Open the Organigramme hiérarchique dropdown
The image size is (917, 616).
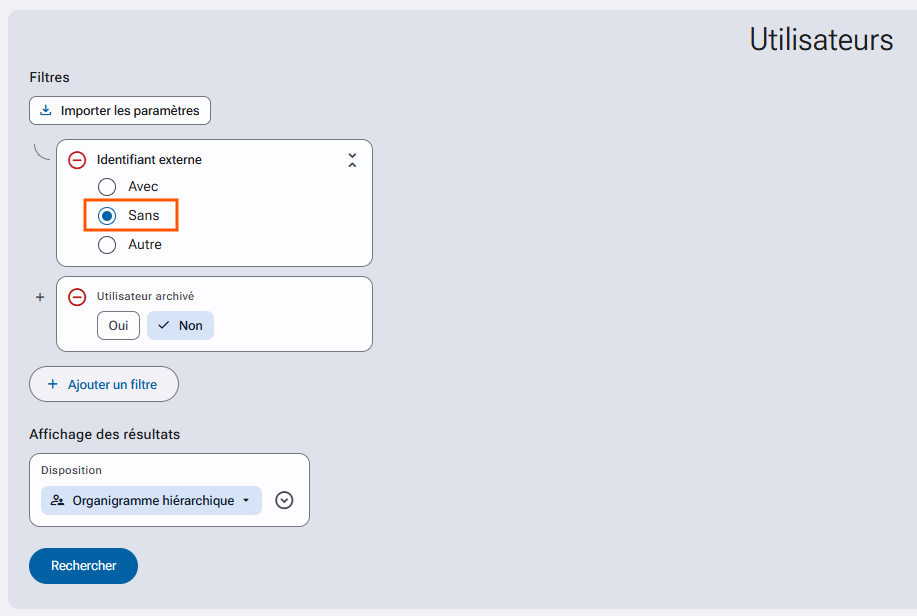(x=151, y=500)
